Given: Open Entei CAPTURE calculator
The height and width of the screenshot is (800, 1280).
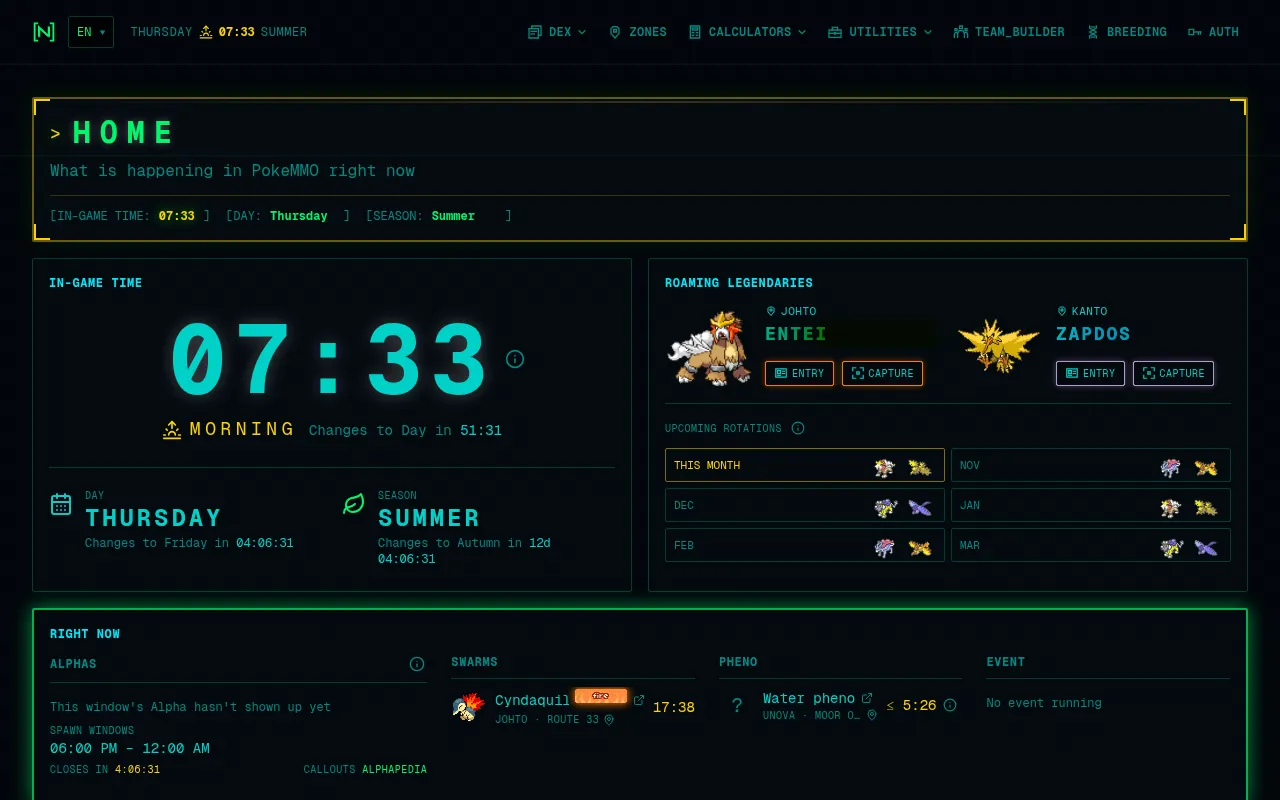Looking at the screenshot, I should (x=882, y=373).
